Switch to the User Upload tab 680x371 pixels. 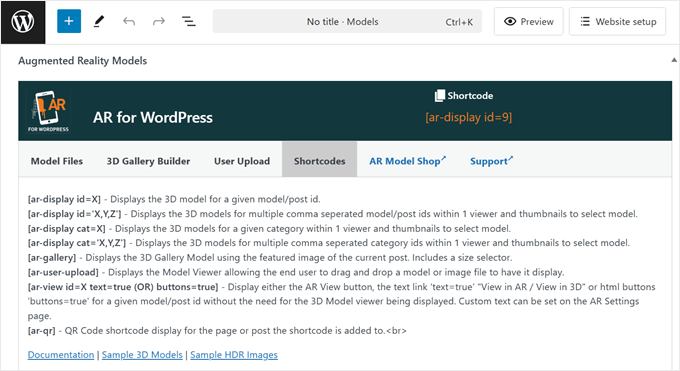[x=242, y=161]
